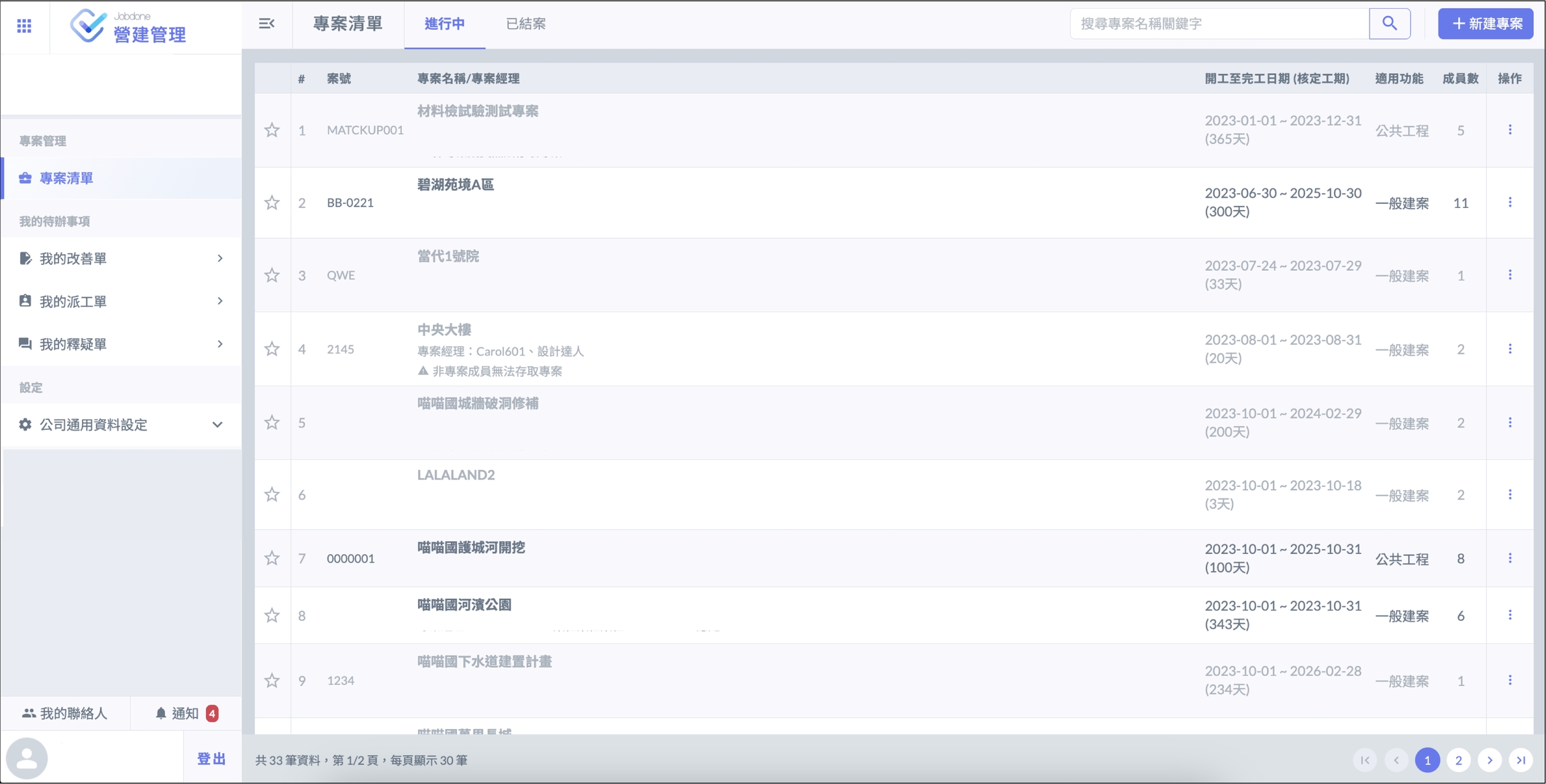Collapse the sidebar with the menu icon
Image resolution: width=1546 pixels, height=784 pixels.
click(266, 23)
